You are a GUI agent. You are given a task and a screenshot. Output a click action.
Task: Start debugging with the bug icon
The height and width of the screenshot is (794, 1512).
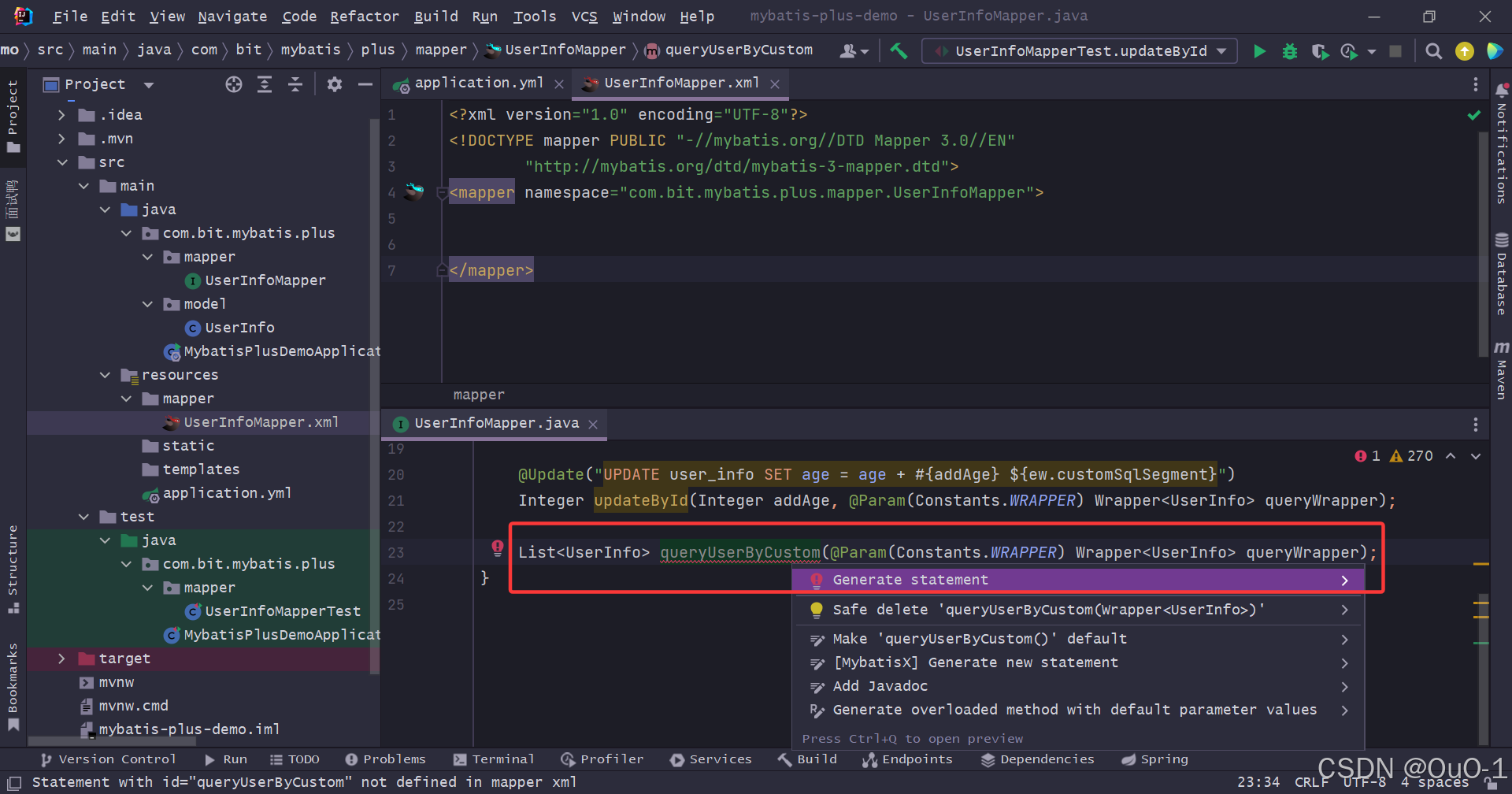[x=1289, y=51]
